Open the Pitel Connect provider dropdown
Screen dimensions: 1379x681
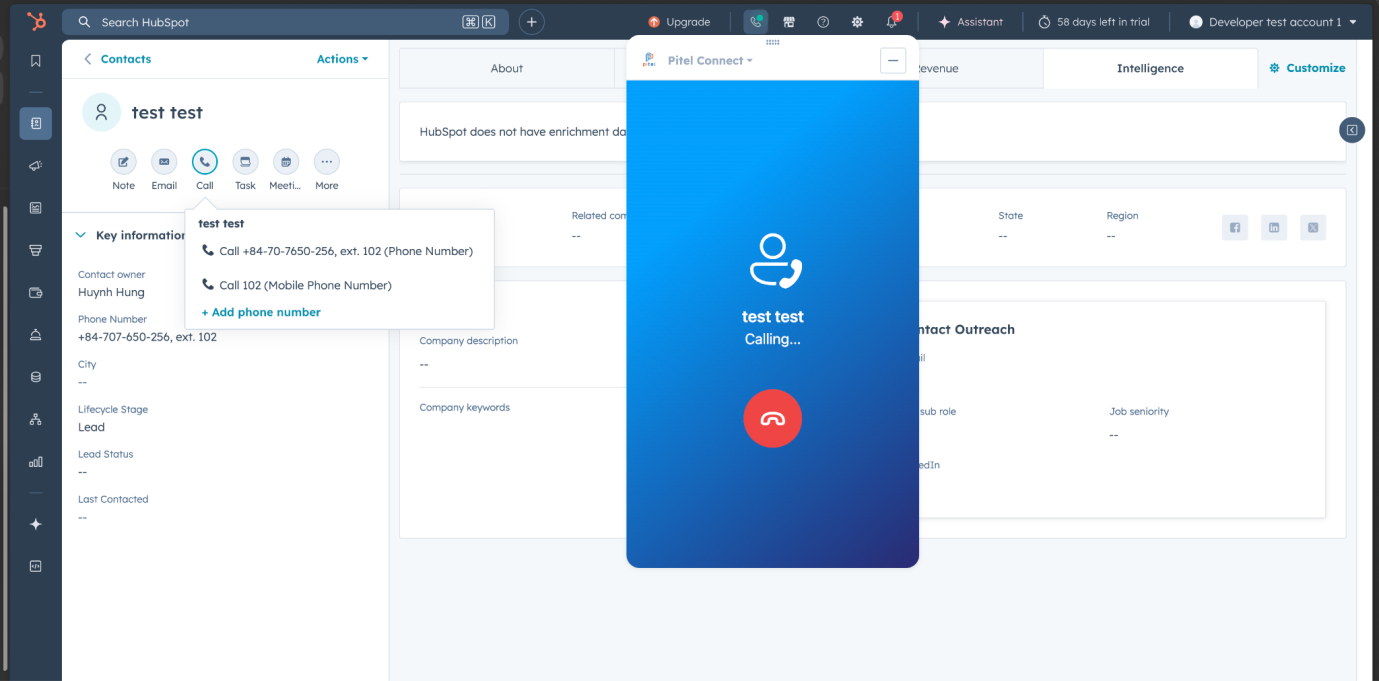pos(710,61)
